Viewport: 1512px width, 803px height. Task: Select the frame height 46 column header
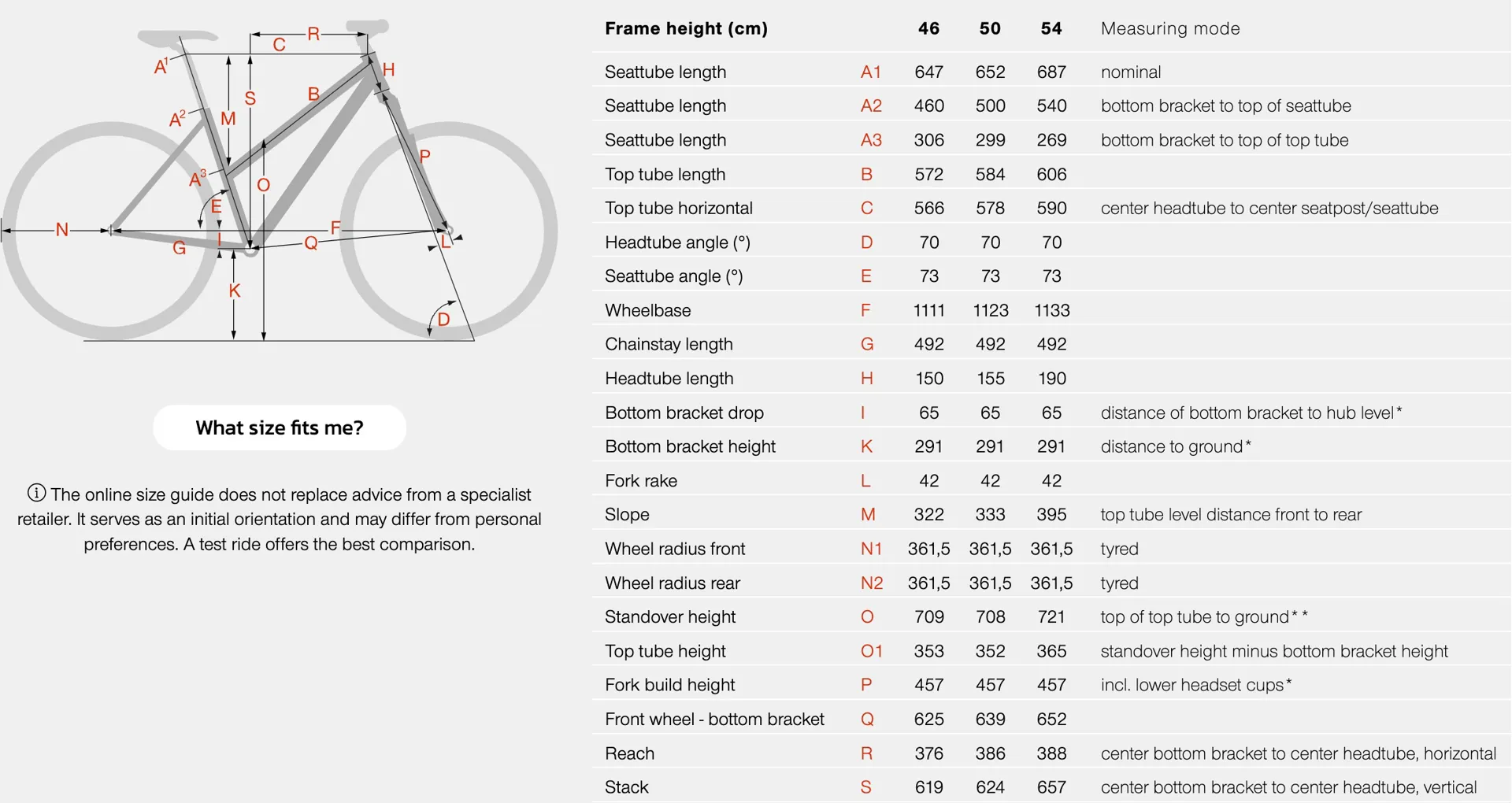pyautogui.click(x=928, y=28)
